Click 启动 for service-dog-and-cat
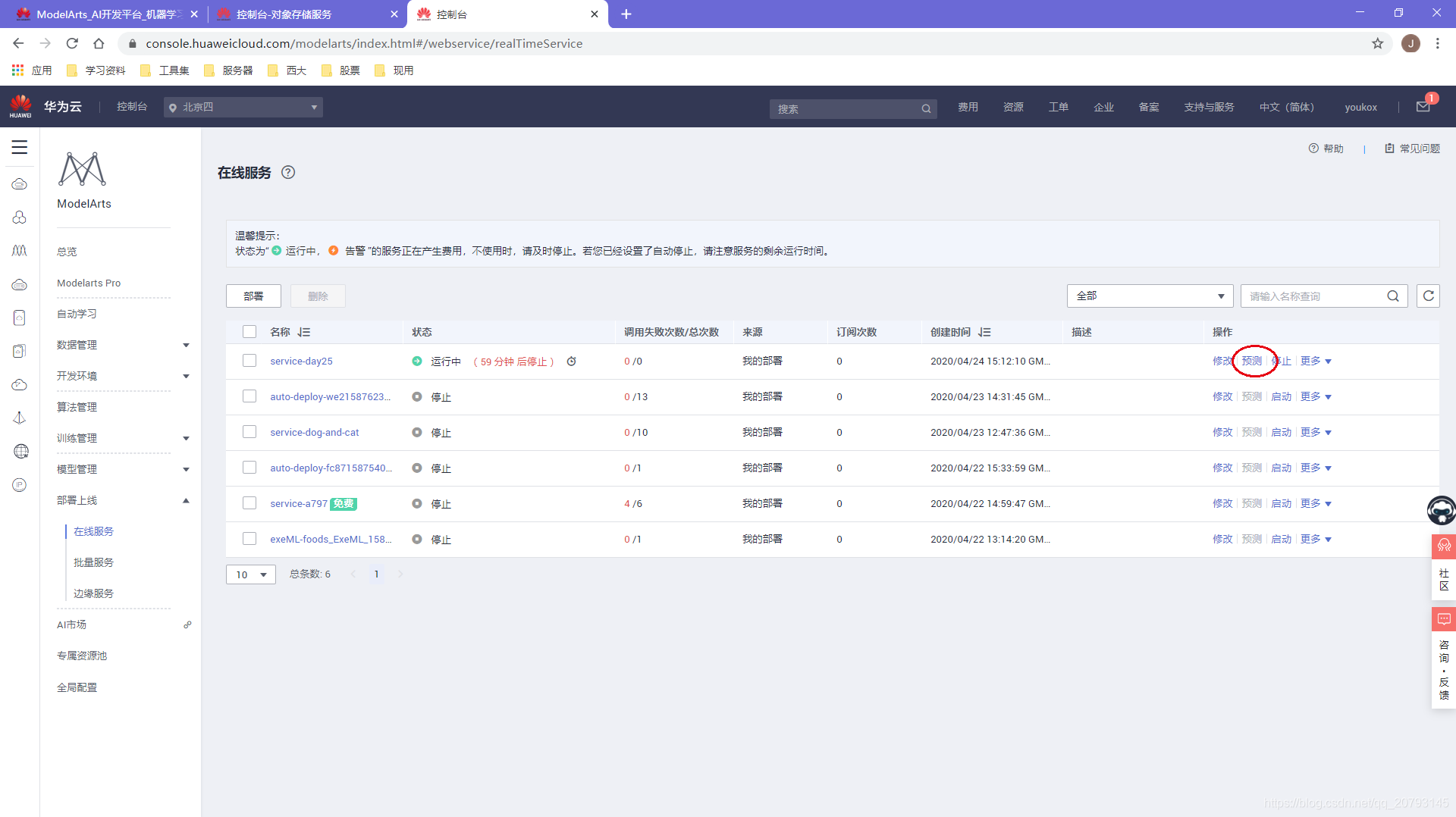The height and width of the screenshot is (817, 1456). (1281, 432)
